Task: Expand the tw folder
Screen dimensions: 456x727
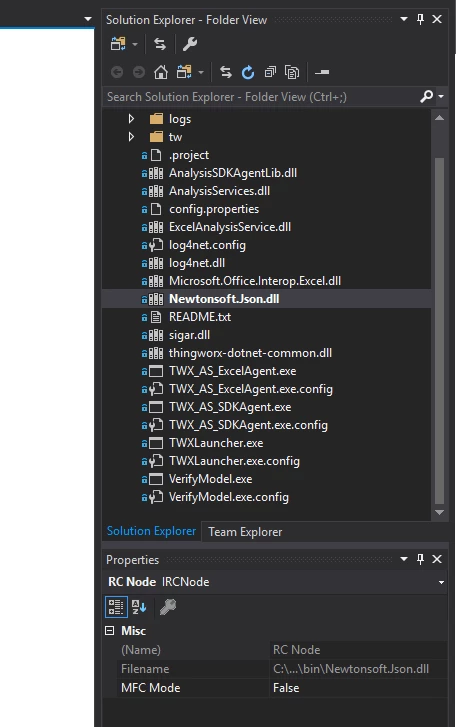Action: coord(131,137)
